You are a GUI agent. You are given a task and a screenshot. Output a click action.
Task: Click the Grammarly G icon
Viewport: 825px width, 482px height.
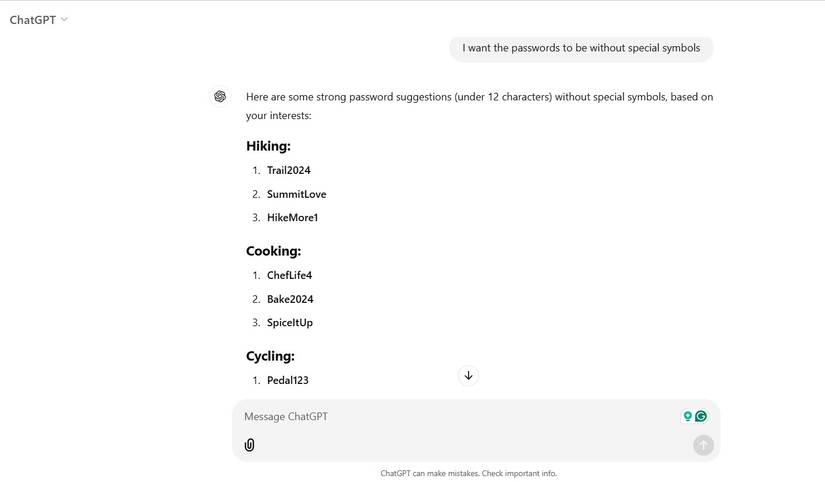point(701,416)
